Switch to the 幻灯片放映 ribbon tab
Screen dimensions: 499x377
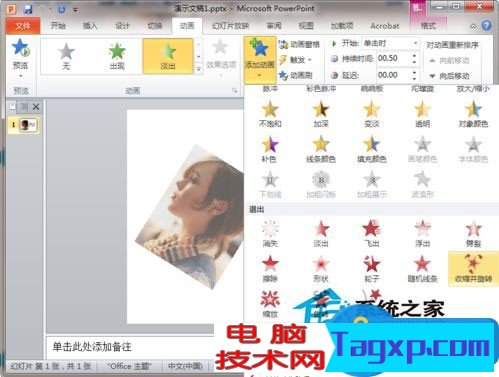click(x=231, y=26)
